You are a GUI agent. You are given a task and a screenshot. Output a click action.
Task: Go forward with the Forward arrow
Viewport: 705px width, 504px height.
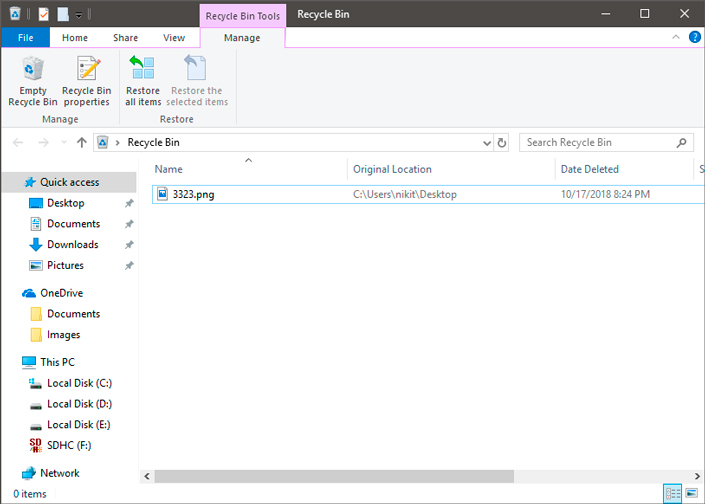pos(43,143)
